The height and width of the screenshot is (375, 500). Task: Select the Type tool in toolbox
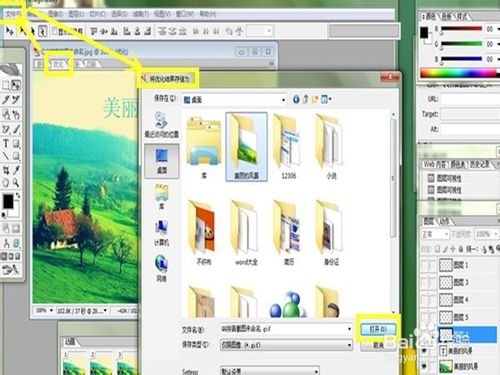tap(6, 144)
